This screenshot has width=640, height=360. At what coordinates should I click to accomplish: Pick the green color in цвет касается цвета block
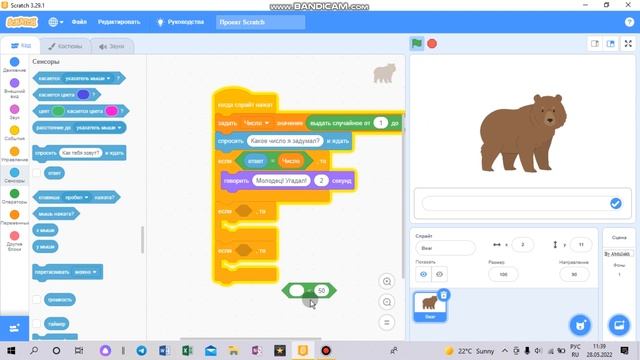tap(58, 111)
